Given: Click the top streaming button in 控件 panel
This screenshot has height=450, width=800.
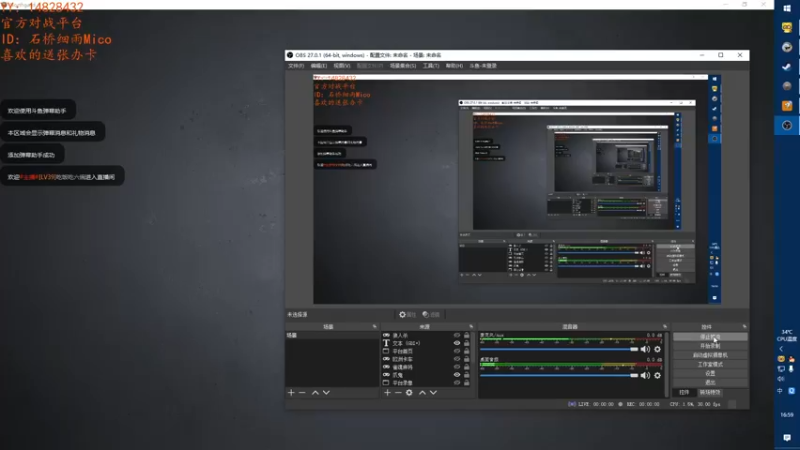Looking at the screenshot, I should (710, 337).
